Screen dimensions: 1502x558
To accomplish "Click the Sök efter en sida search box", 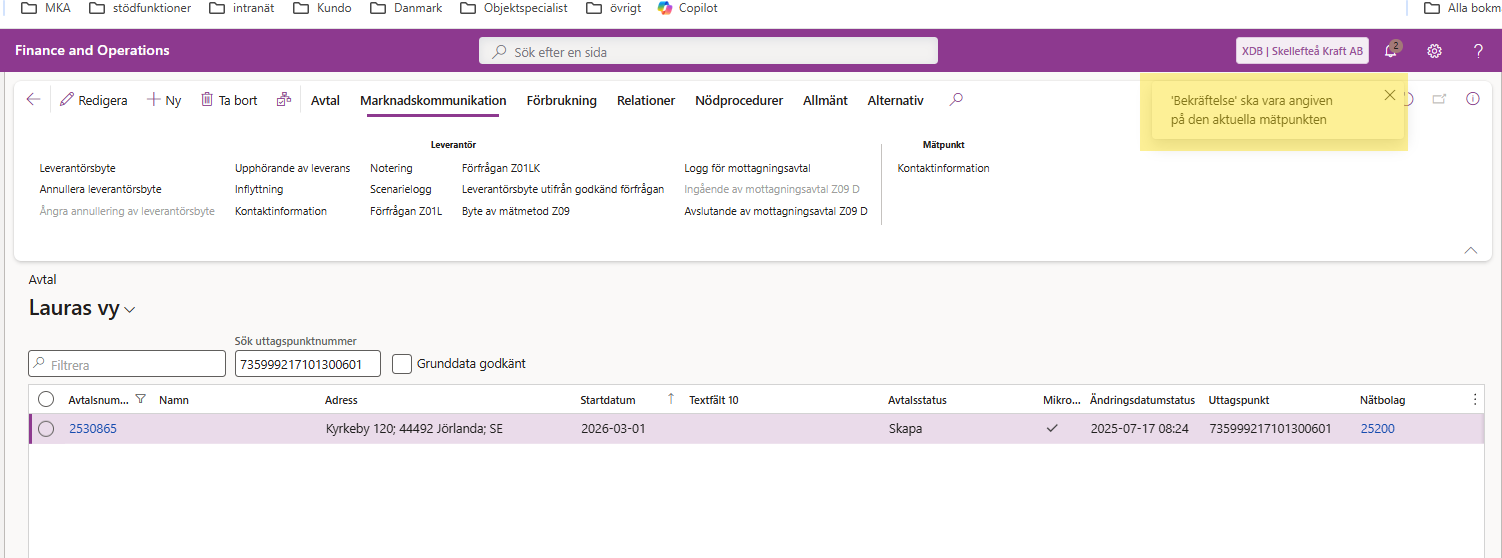I will 708,51.
